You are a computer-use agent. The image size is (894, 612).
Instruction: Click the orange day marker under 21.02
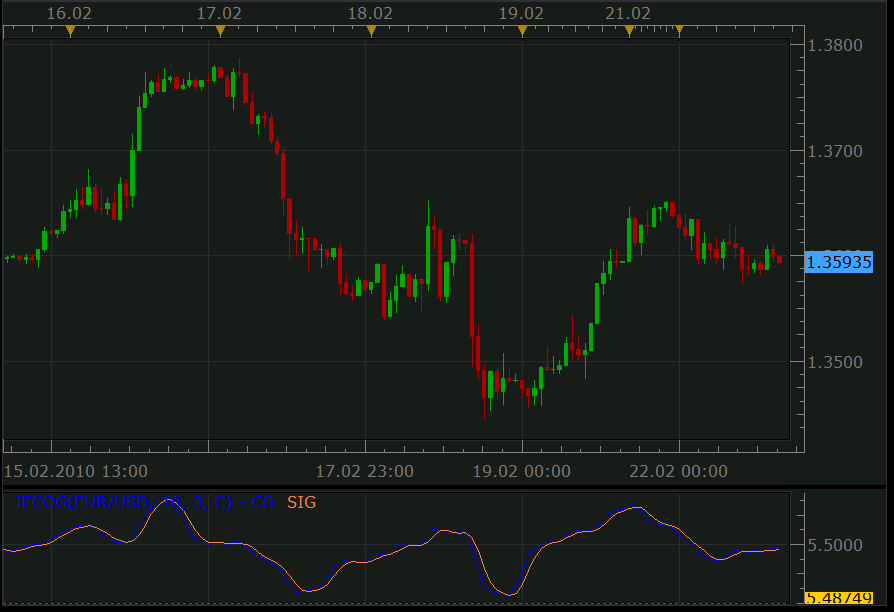click(629, 31)
